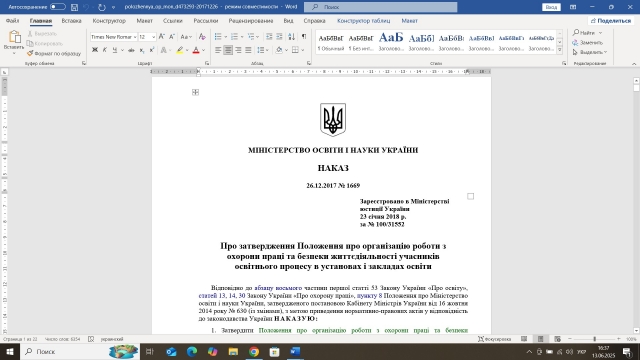Open Outlook from the taskbar
The width and height of the screenshot is (640, 360).
pyautogui.click(x=171, y=351)
